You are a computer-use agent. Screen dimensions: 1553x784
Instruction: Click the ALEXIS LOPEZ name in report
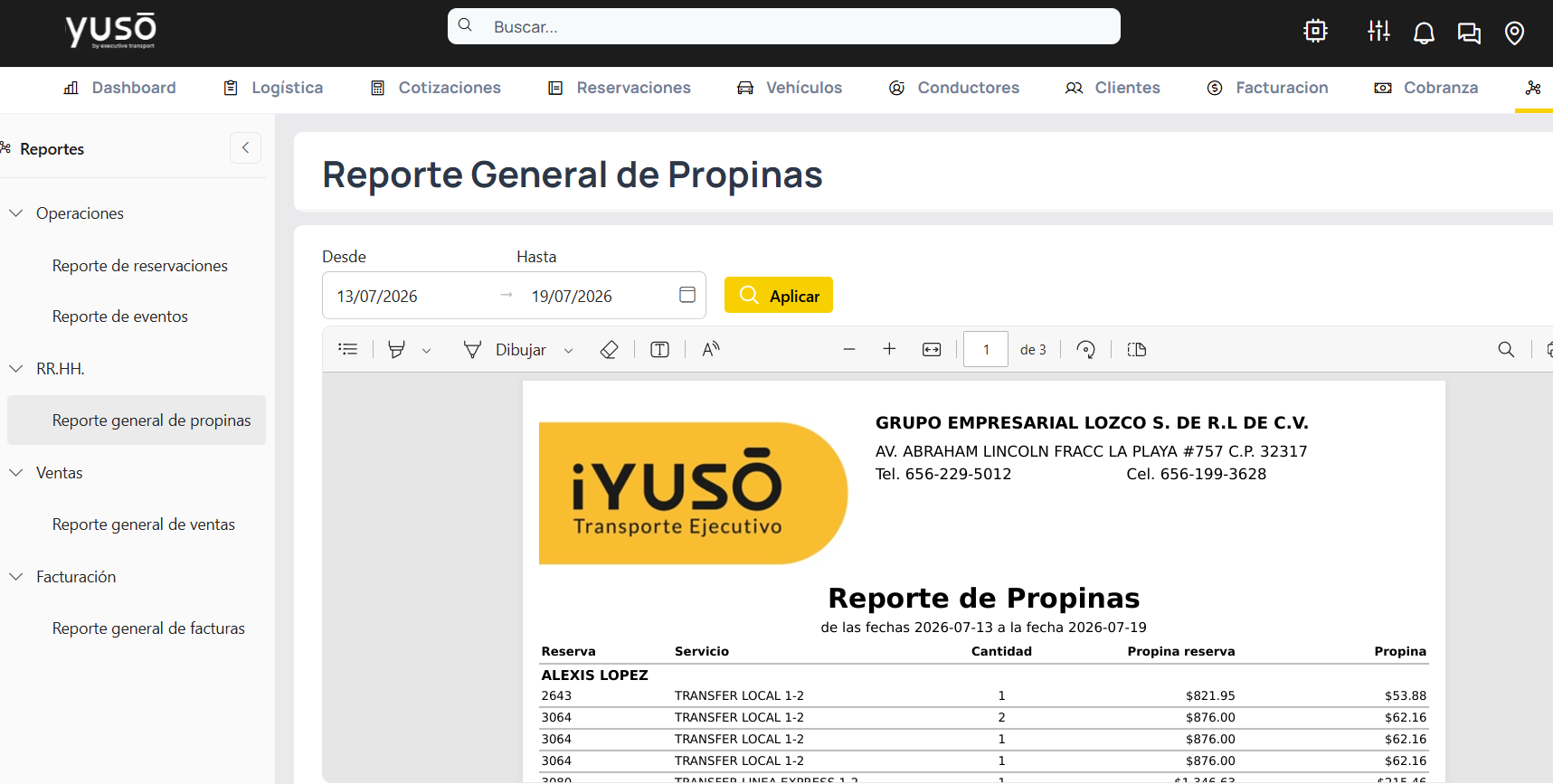pos(594,675)
